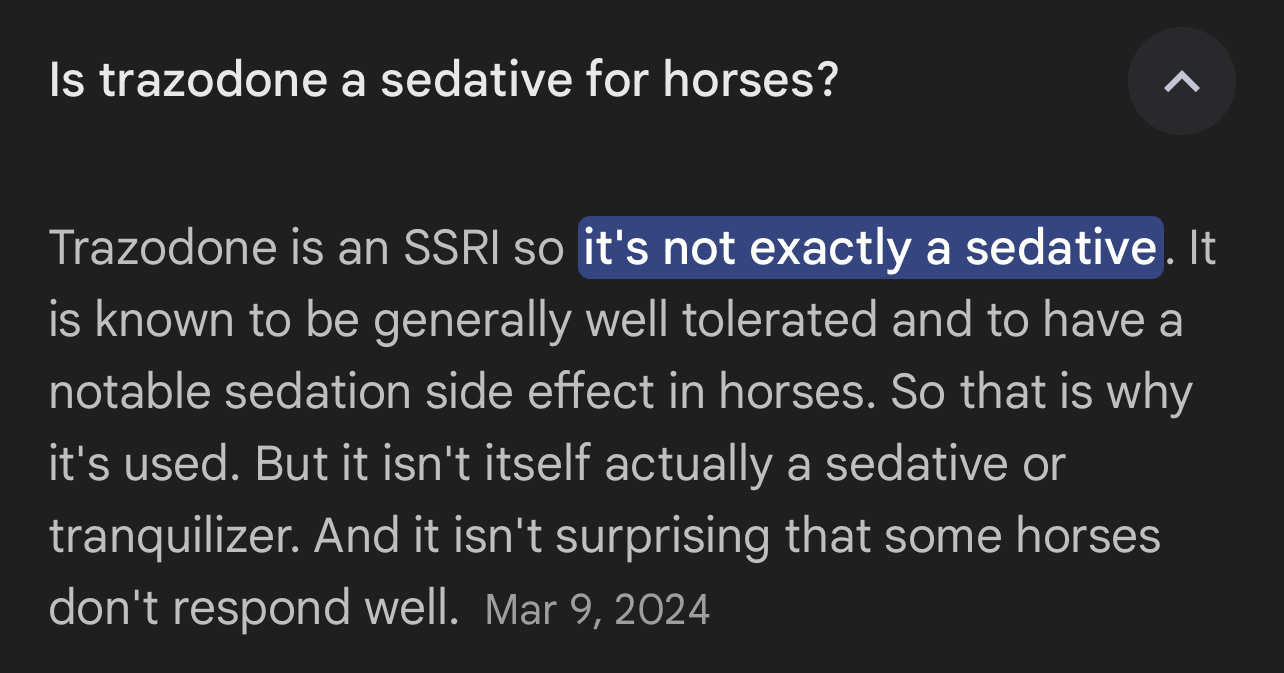Click the word "SSRI" in the answer
1284x673 pixels.
tap(452, 248)
